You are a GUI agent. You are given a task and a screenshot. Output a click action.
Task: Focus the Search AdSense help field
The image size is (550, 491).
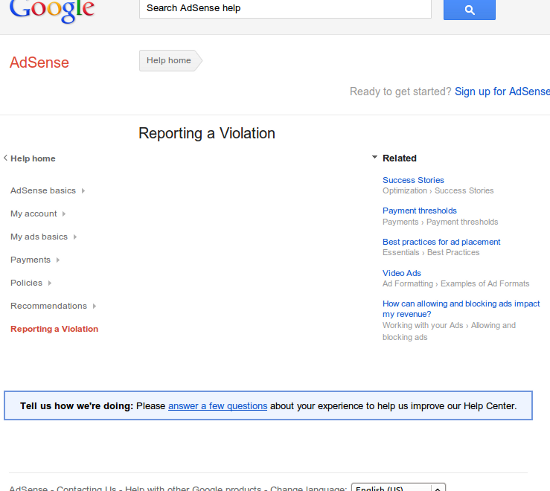coord(285,8)
